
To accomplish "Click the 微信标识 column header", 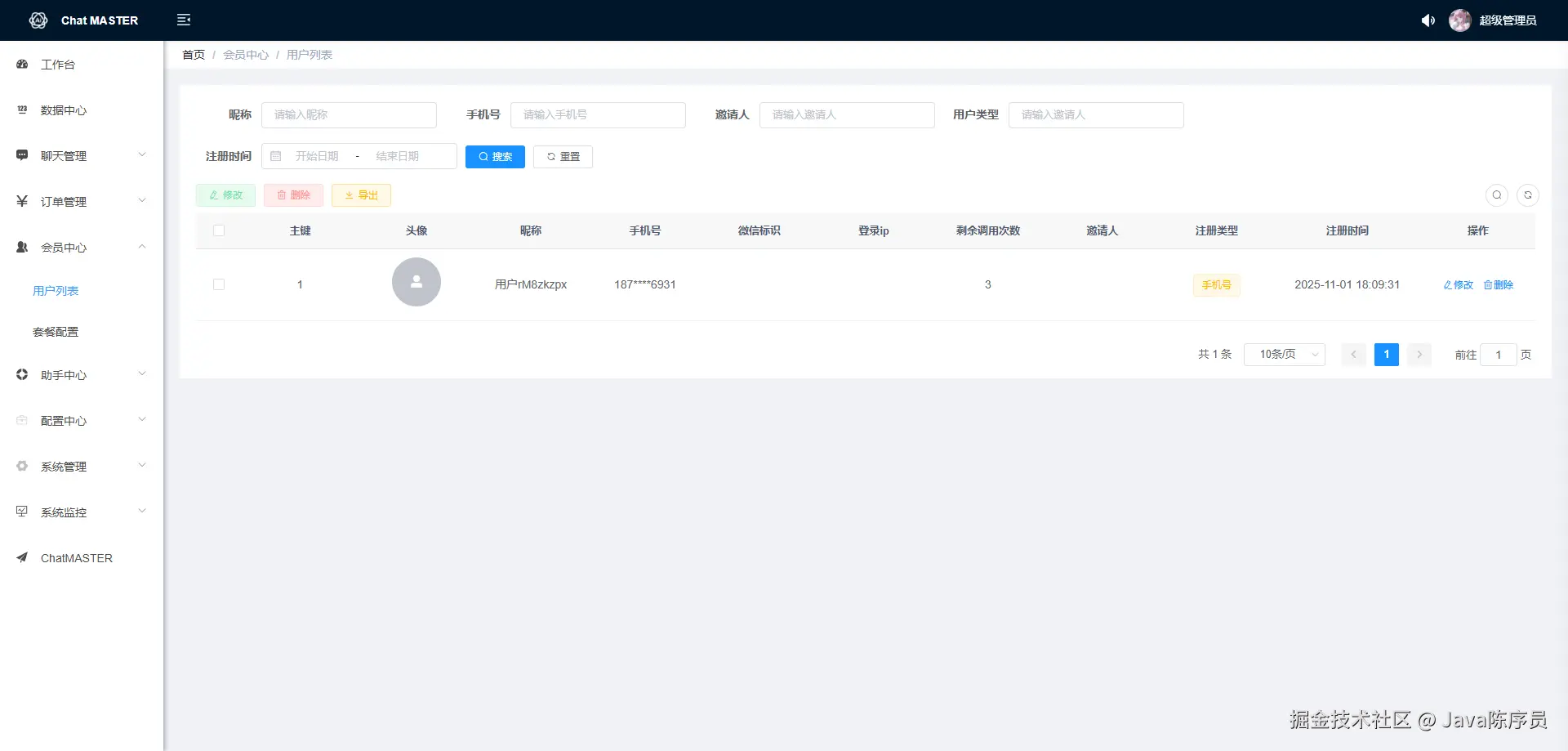I will coord(759,231).
